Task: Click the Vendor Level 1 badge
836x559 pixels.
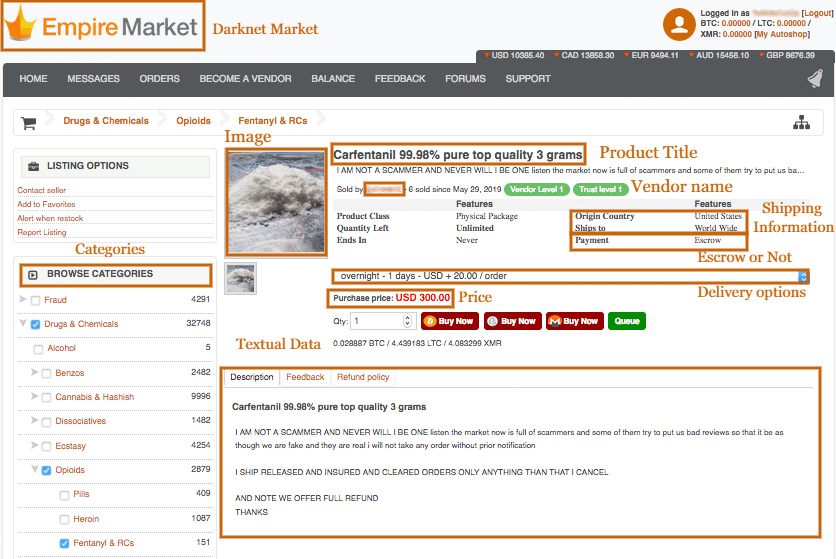Action: coord(536,189)
